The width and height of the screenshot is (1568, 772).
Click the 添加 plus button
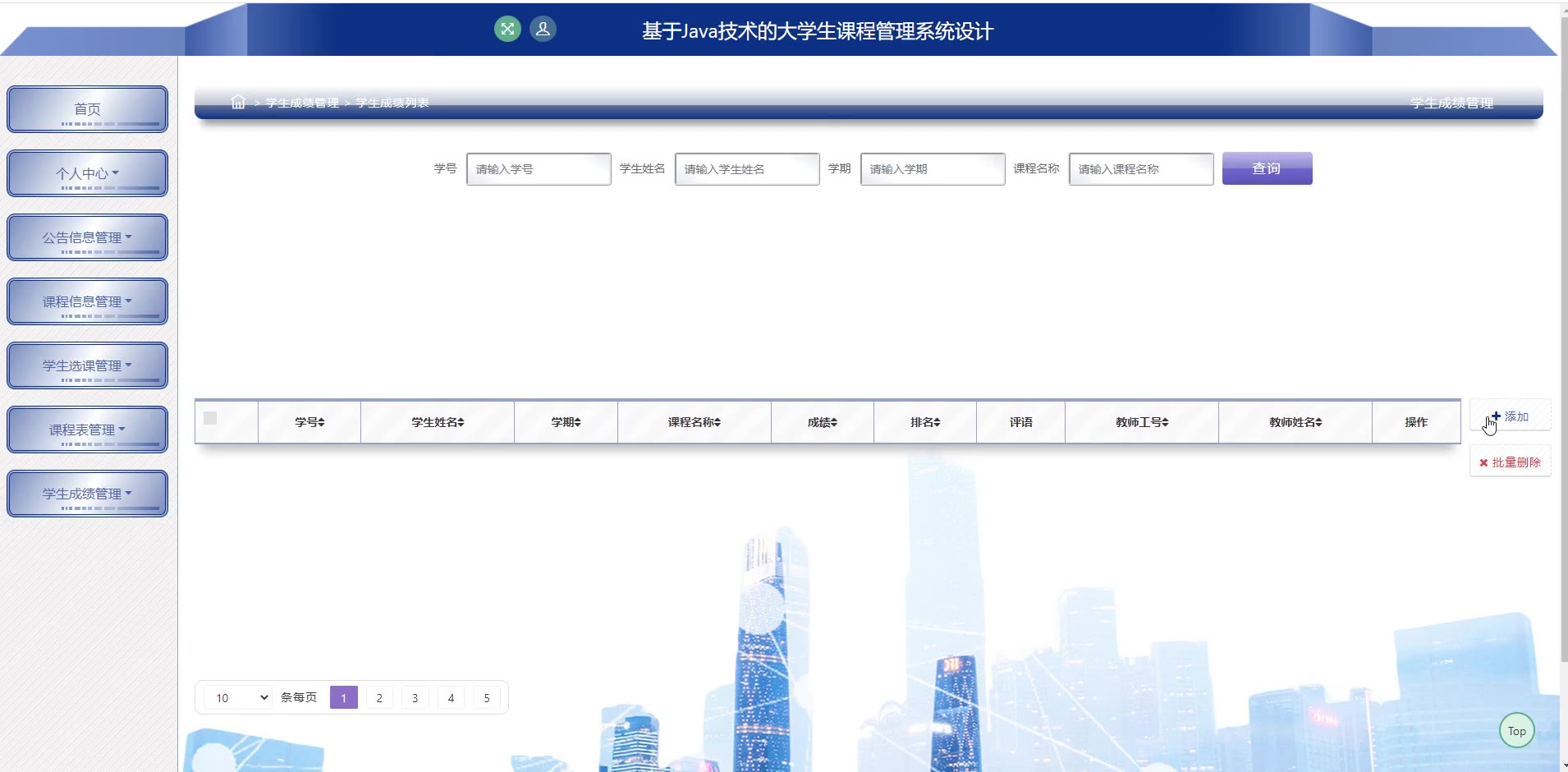click(1511, 416)
